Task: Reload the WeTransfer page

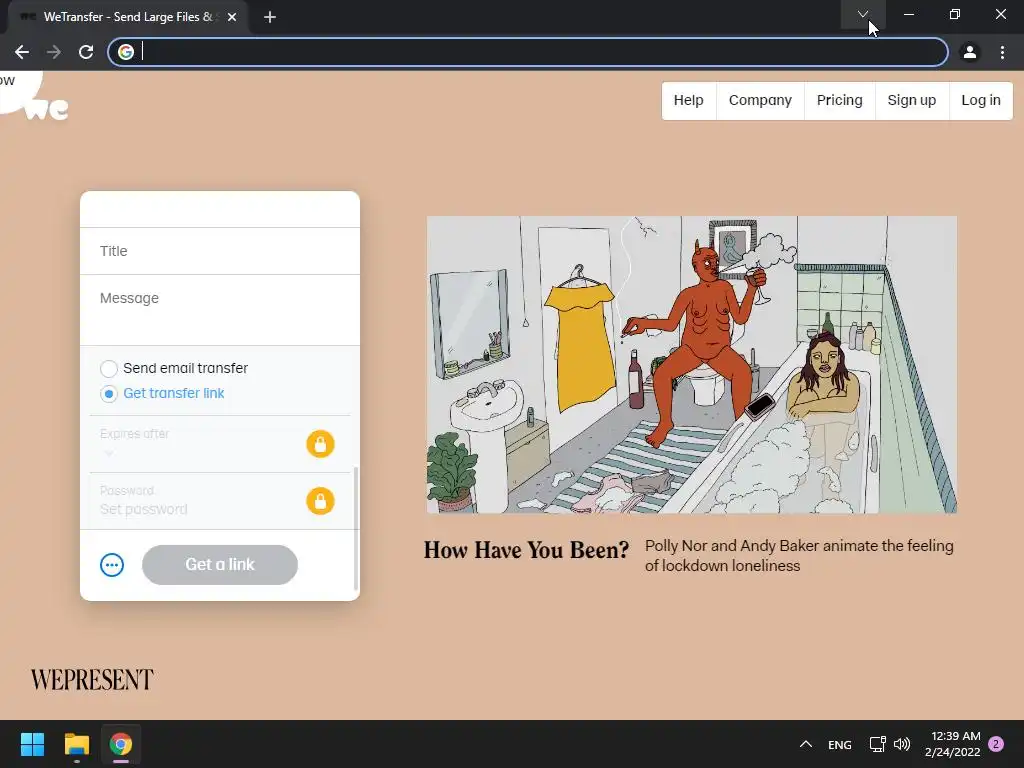Action: (x=86, y=52)
